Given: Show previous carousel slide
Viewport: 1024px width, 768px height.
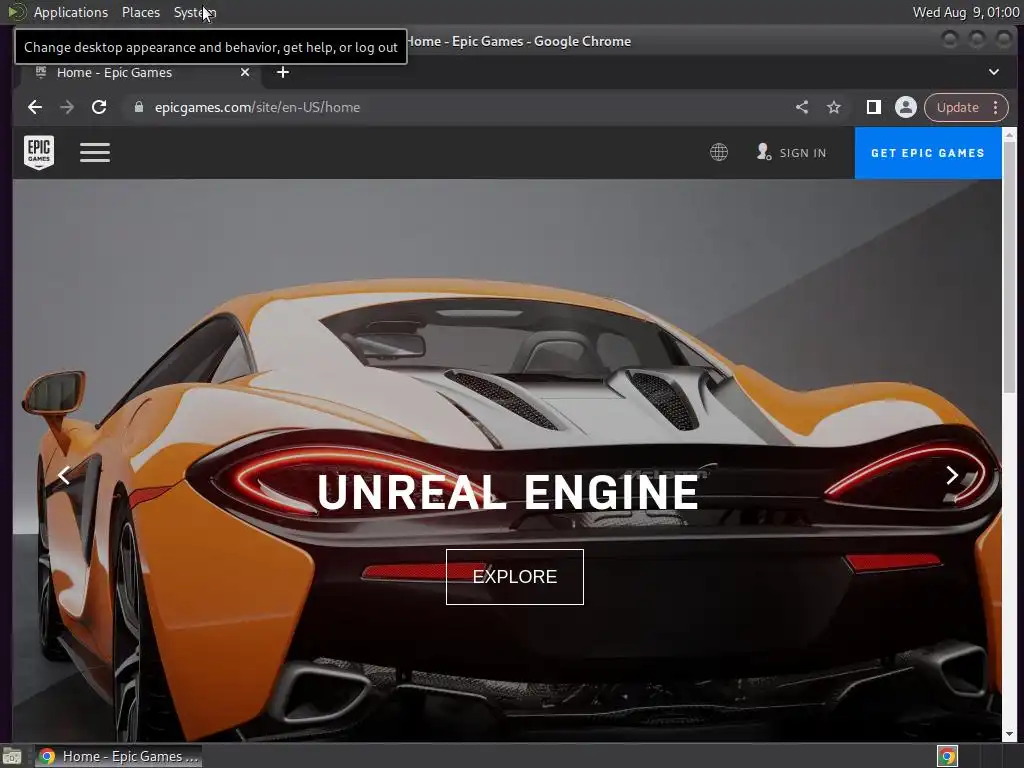Looking at the screenshot, I should pyautogui.click(x=64, y=475).
